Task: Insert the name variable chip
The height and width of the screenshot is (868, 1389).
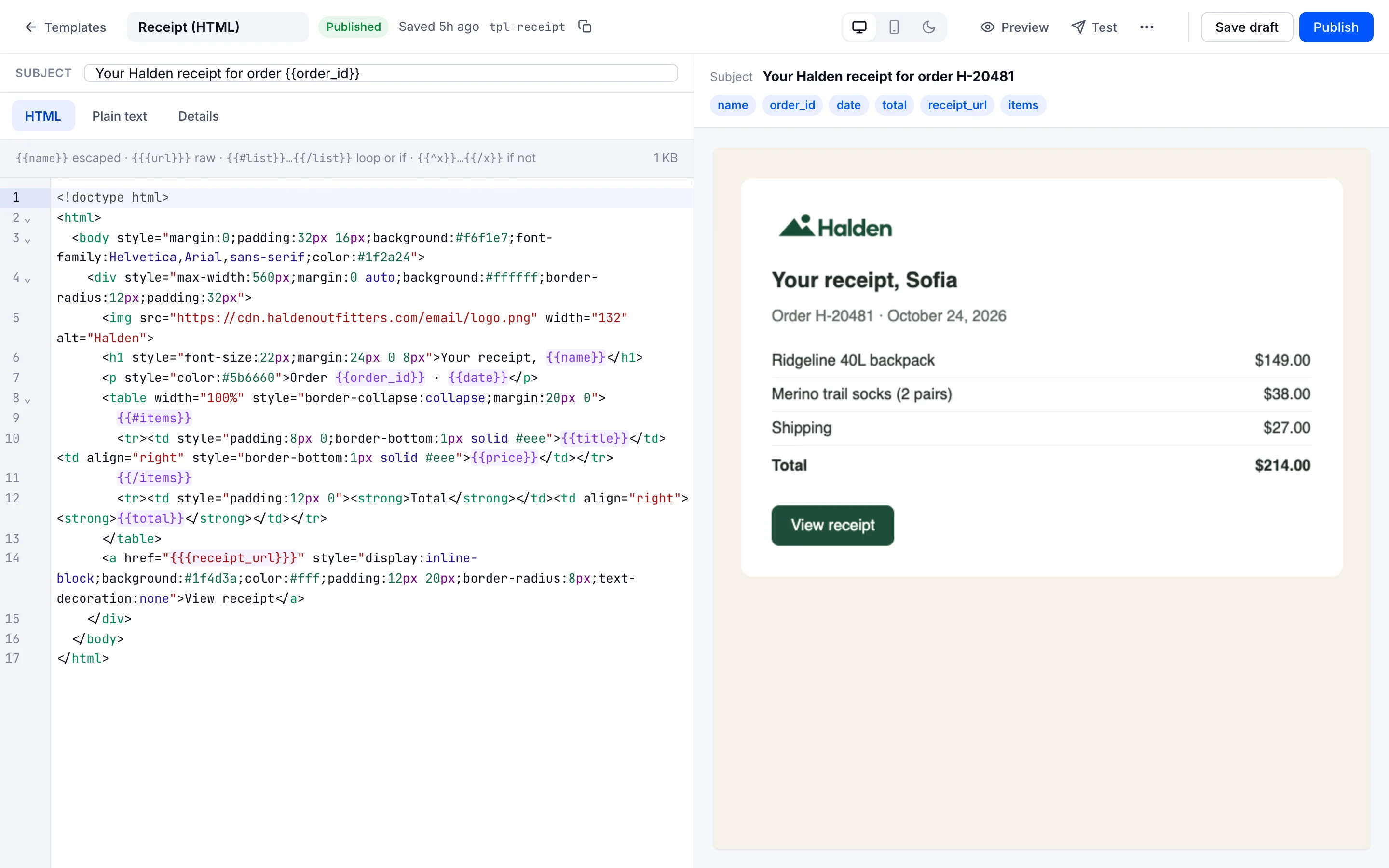Action: [733, 105]
